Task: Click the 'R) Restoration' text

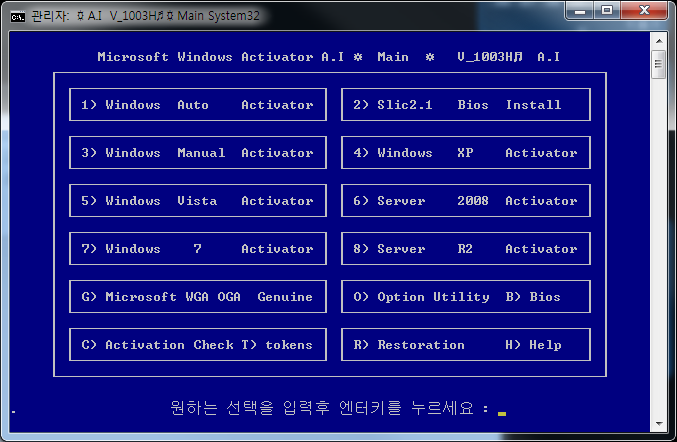Action: tap(409, 344)
